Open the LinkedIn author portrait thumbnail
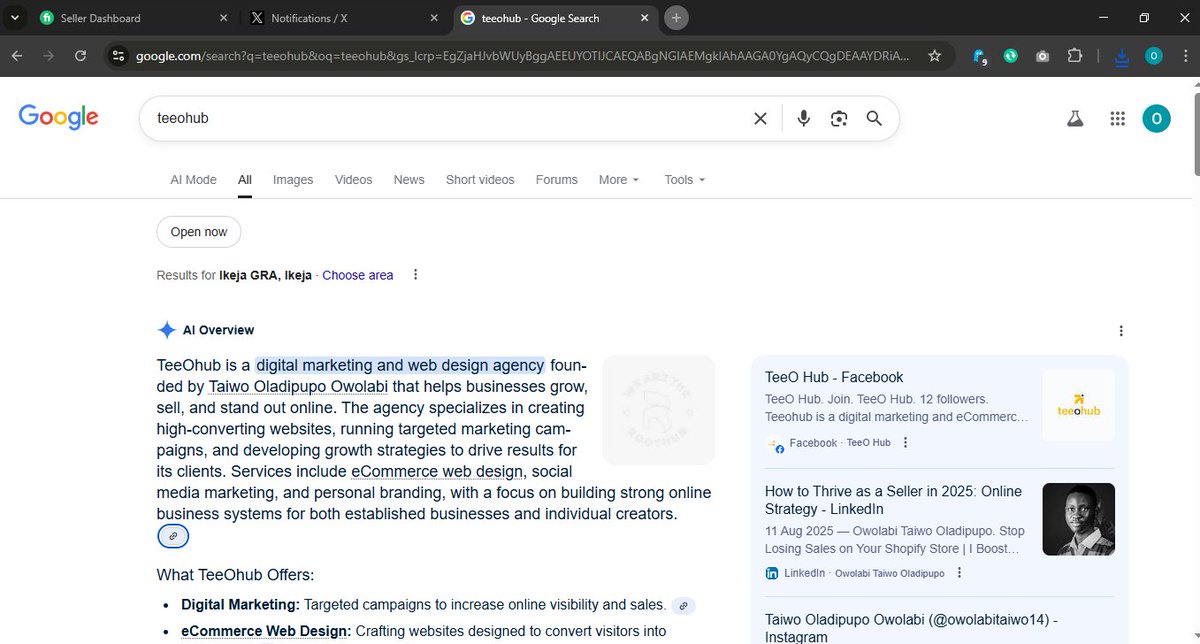Screen dimensions: 1200x644 (x=1078, y=519)
